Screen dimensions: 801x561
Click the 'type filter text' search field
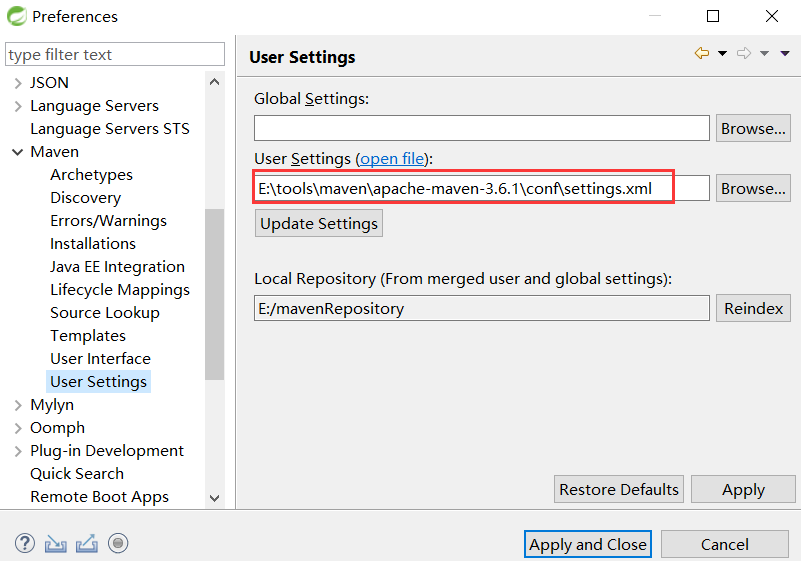click(115, 54)
